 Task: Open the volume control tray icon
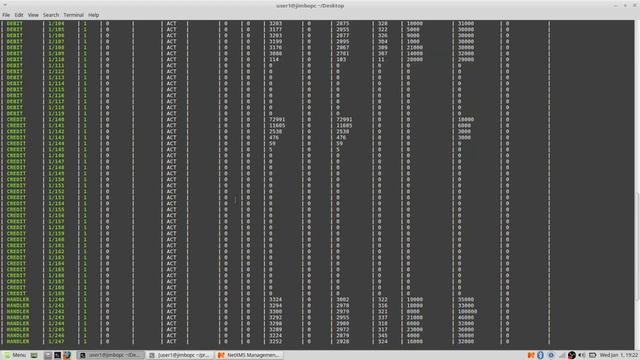point(582,355)
